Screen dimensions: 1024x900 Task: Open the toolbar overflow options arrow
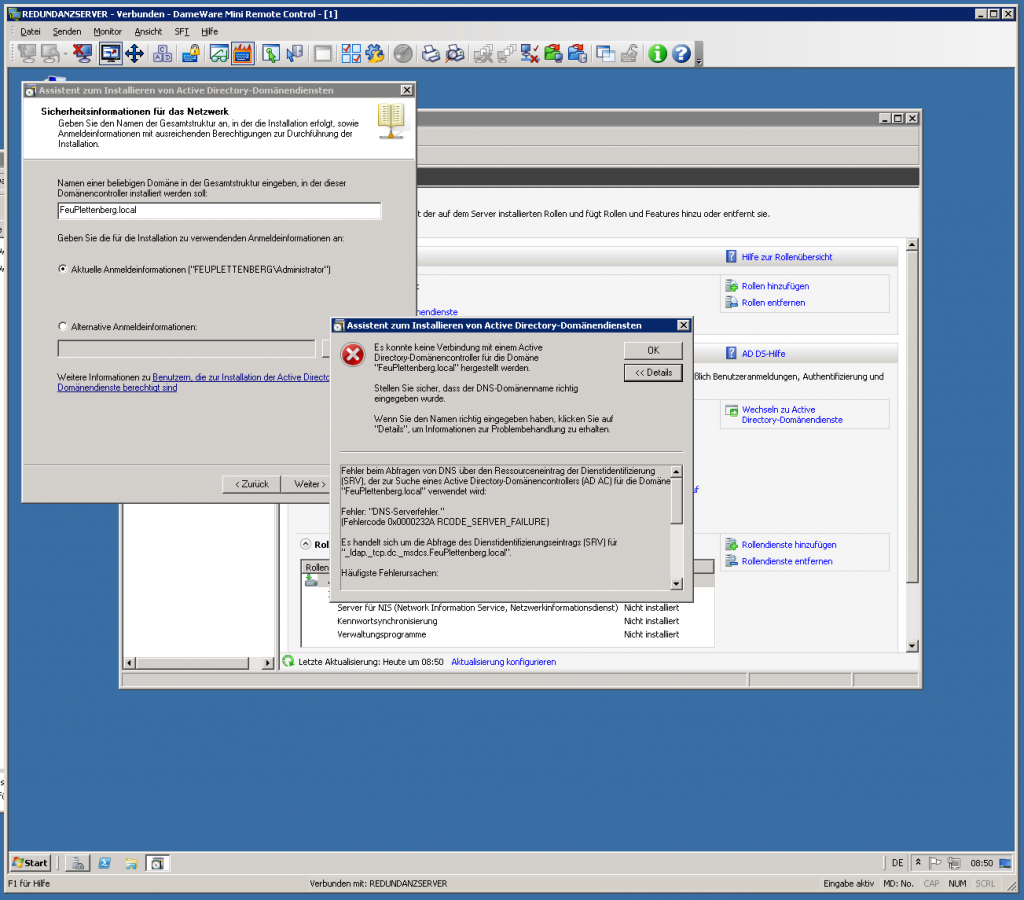point(699,61)
